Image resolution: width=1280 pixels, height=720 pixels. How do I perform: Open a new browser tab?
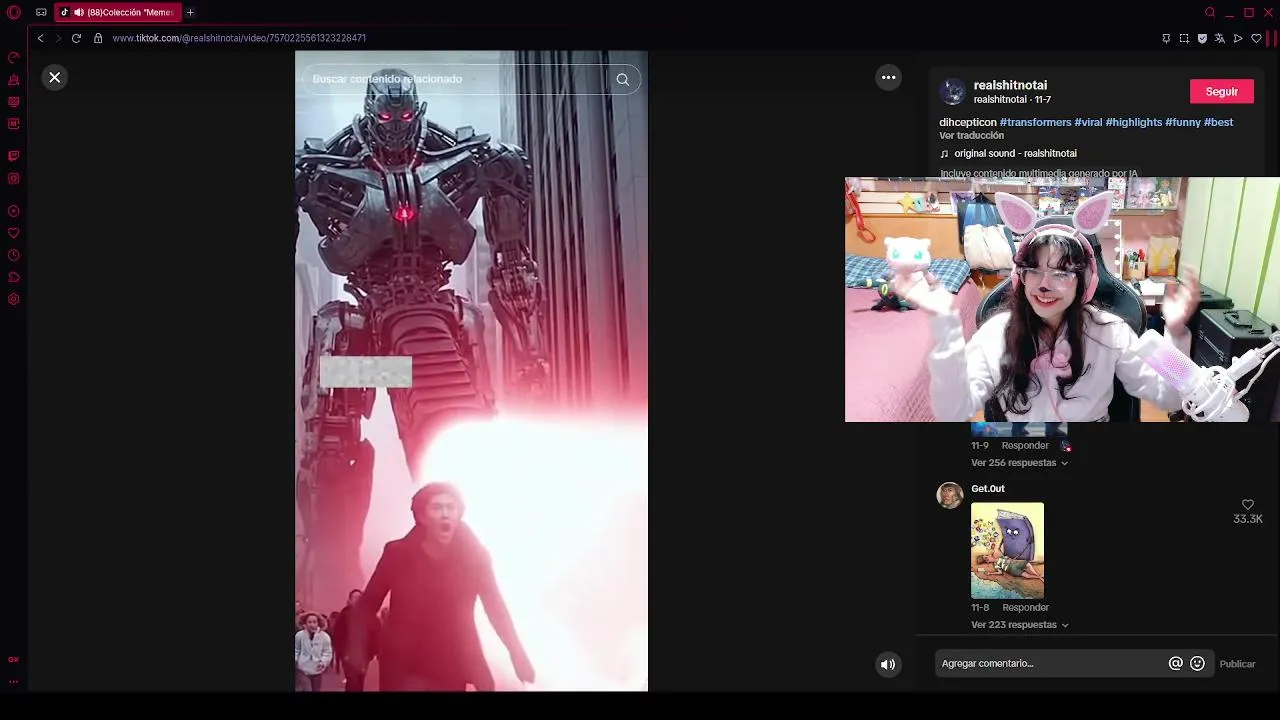190,12
